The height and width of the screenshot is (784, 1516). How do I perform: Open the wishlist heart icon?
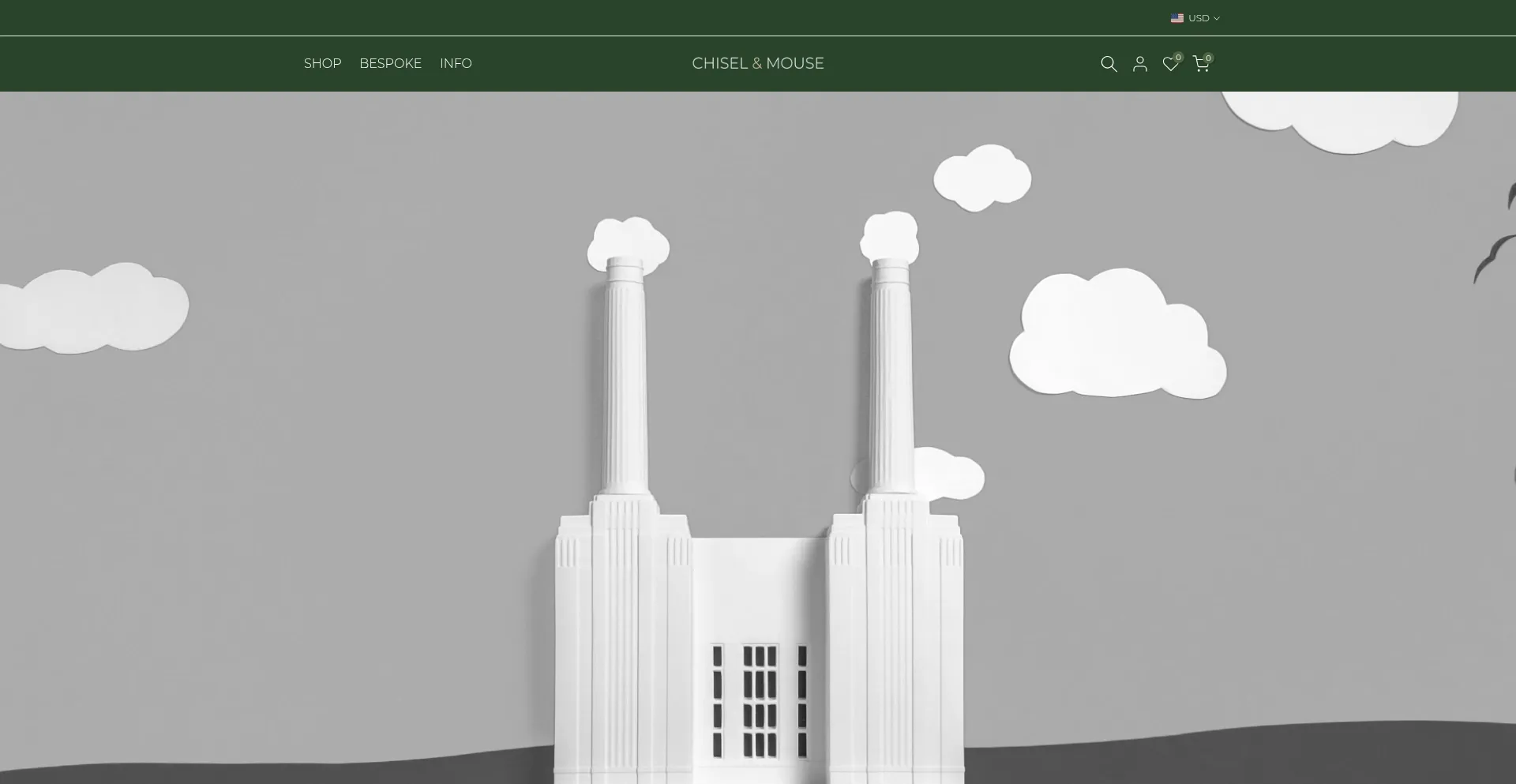click(x=1169, y=65)
